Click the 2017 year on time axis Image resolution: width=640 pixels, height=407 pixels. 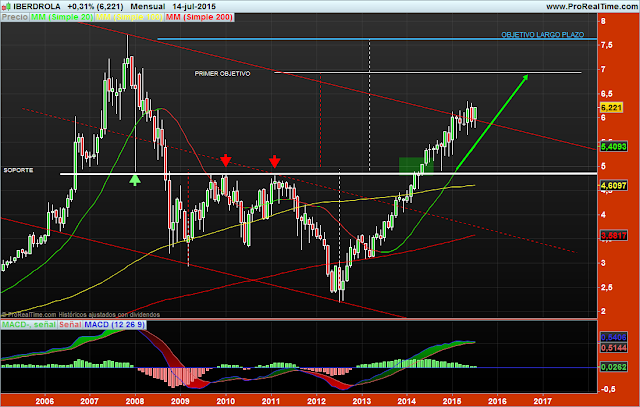click(542, 401)
